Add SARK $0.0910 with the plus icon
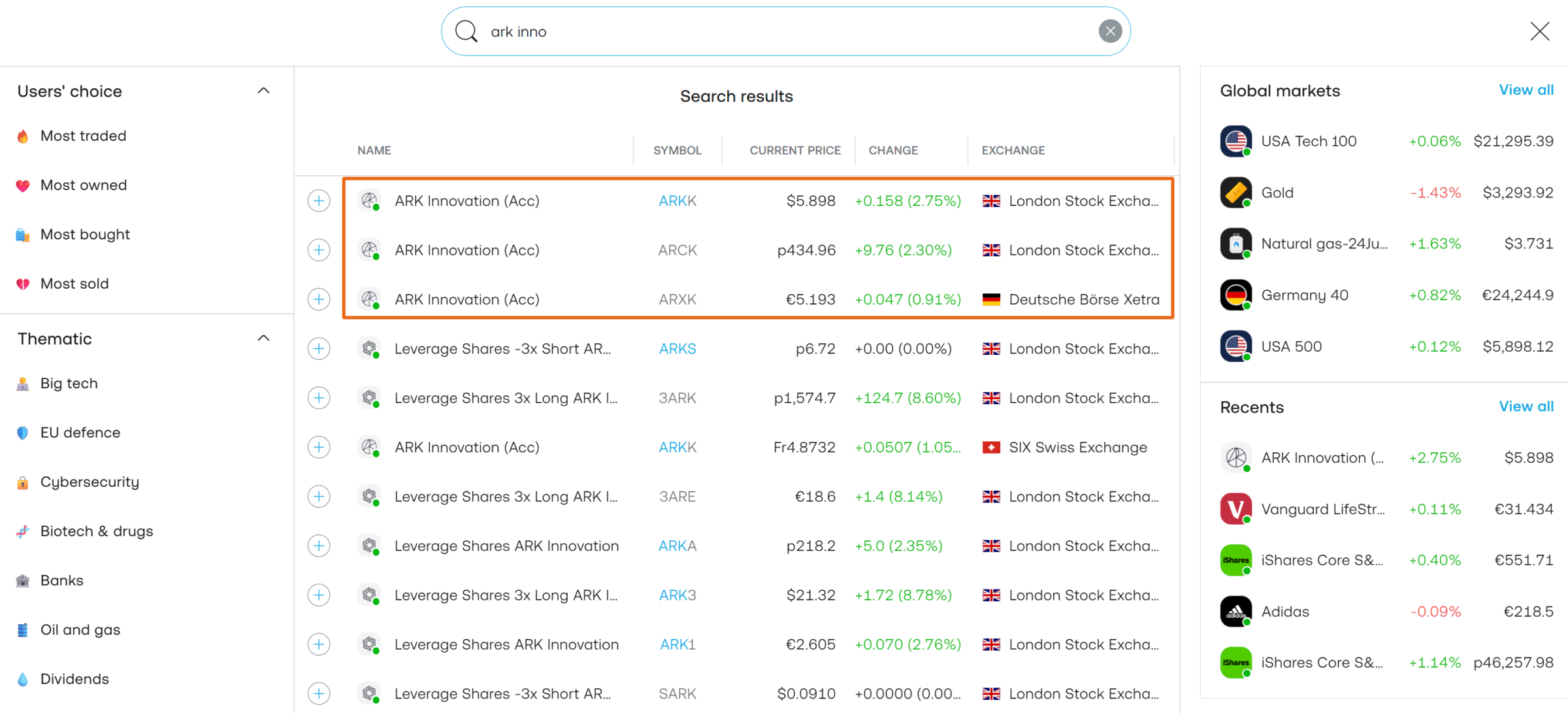This screenshot has height=713, width=1568. coord(319,693)
